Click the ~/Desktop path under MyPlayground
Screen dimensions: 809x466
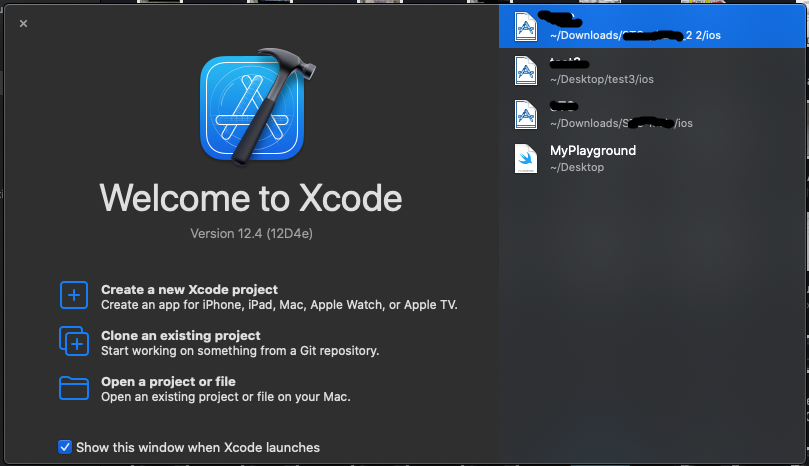coord(577,167)
